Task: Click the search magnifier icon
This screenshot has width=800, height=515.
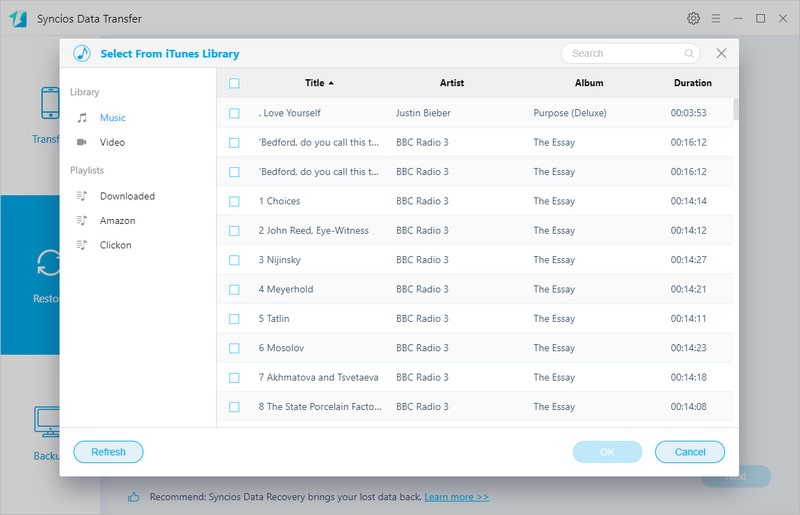Action: point(689,53)
